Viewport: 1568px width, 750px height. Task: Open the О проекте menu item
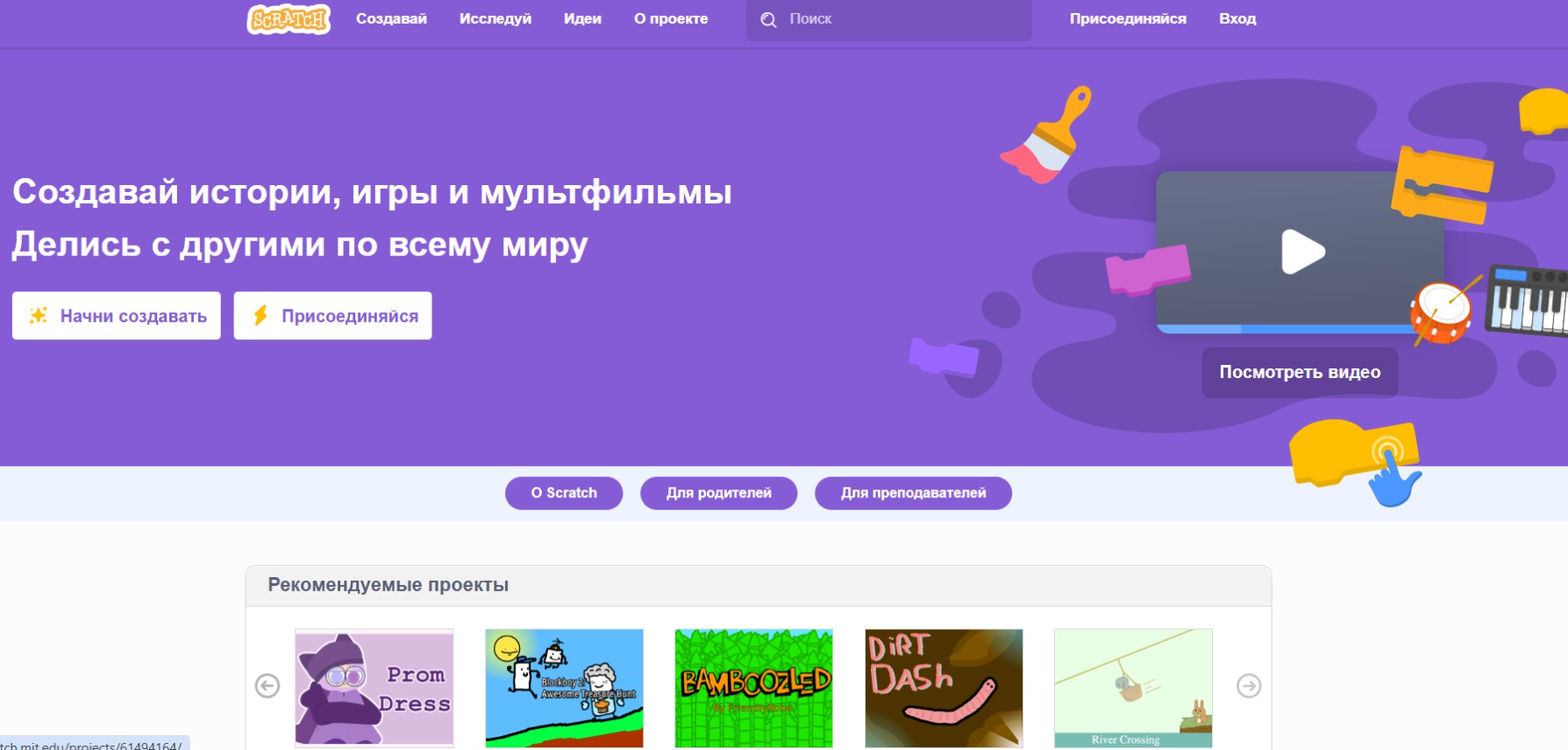click(x=671, y=18)
